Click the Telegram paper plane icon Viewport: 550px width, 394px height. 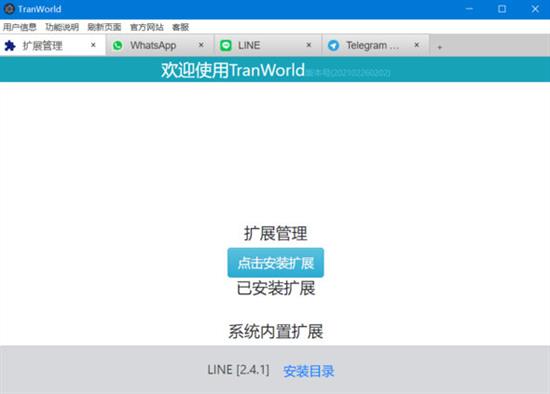(x=333, y=45)
